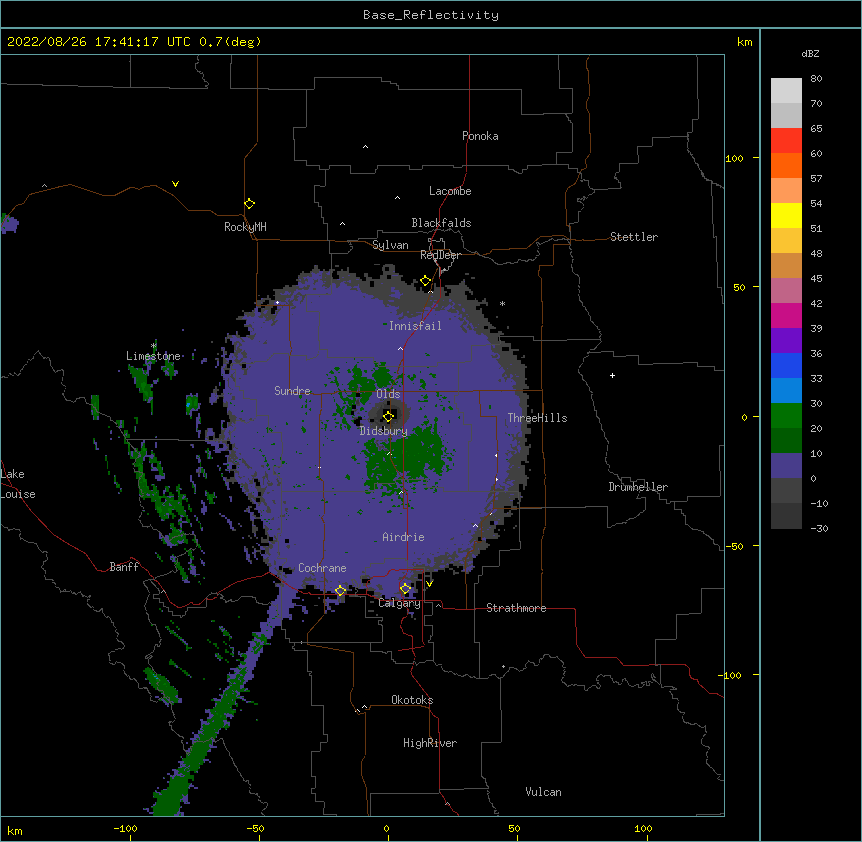Click the Olds label

coord(388,394)
